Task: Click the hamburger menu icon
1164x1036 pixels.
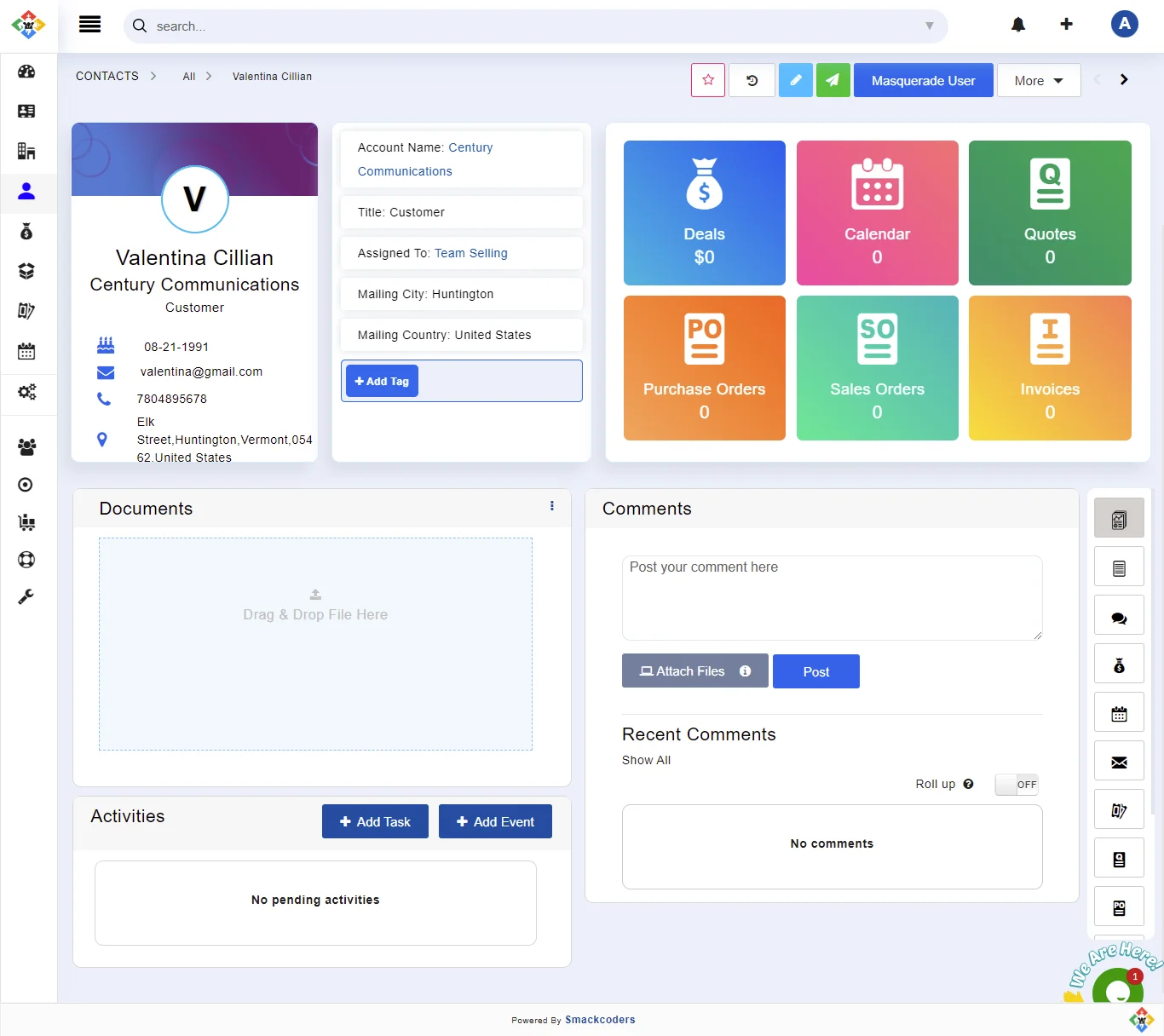Action: [x=89, y=25]
